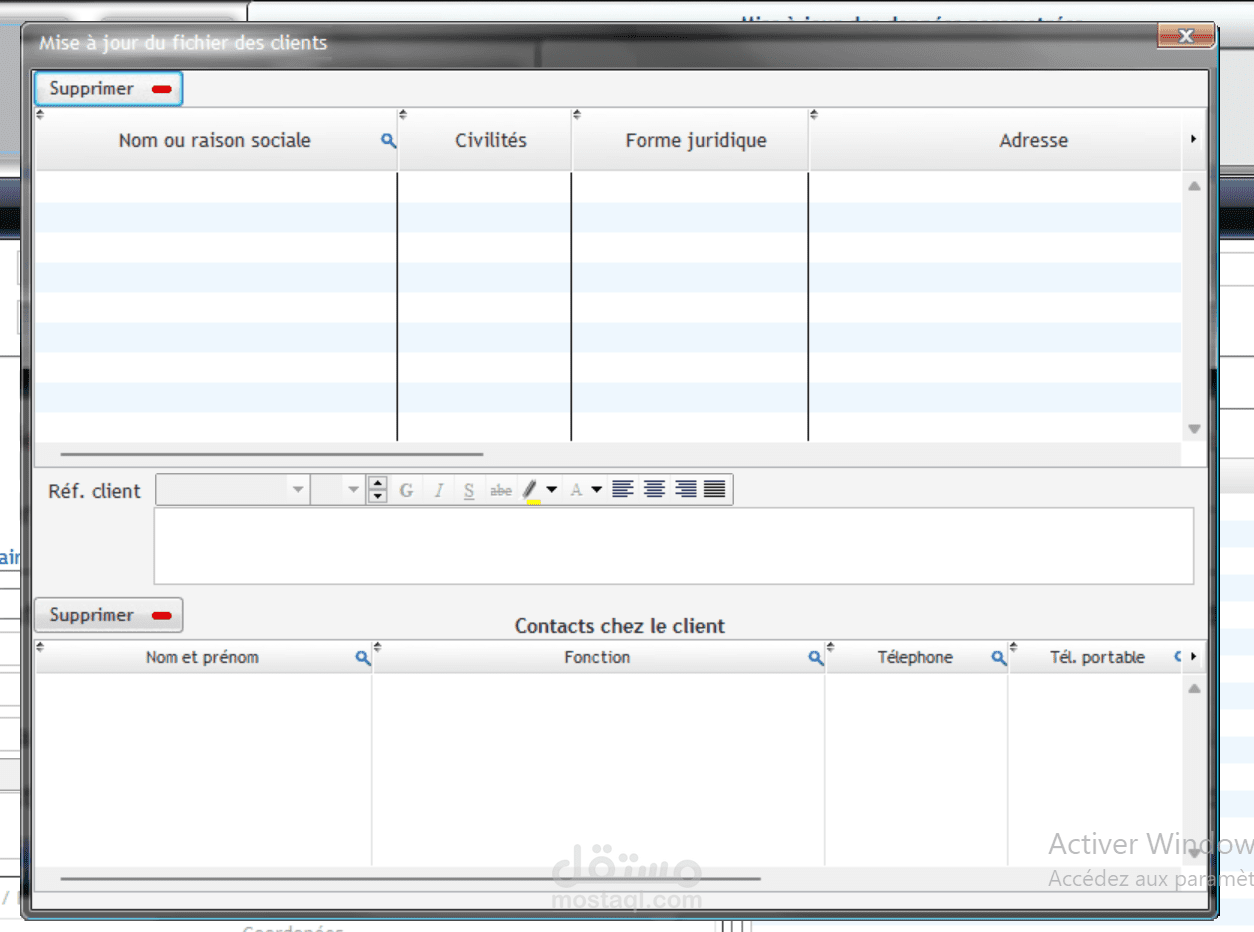
Task: Click the sort arrows icon on Nom ou raison sociale column
Action: coord(40,115)
